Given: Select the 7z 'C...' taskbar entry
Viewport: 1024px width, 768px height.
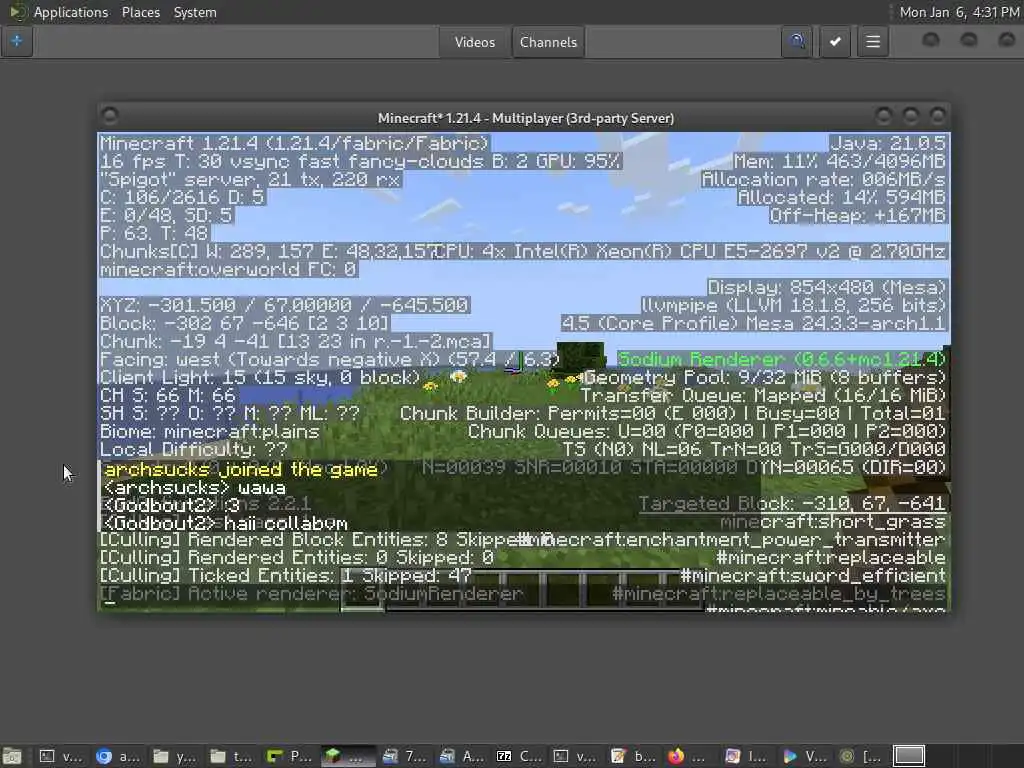Looking at the screenshot, I should (519, 756).
